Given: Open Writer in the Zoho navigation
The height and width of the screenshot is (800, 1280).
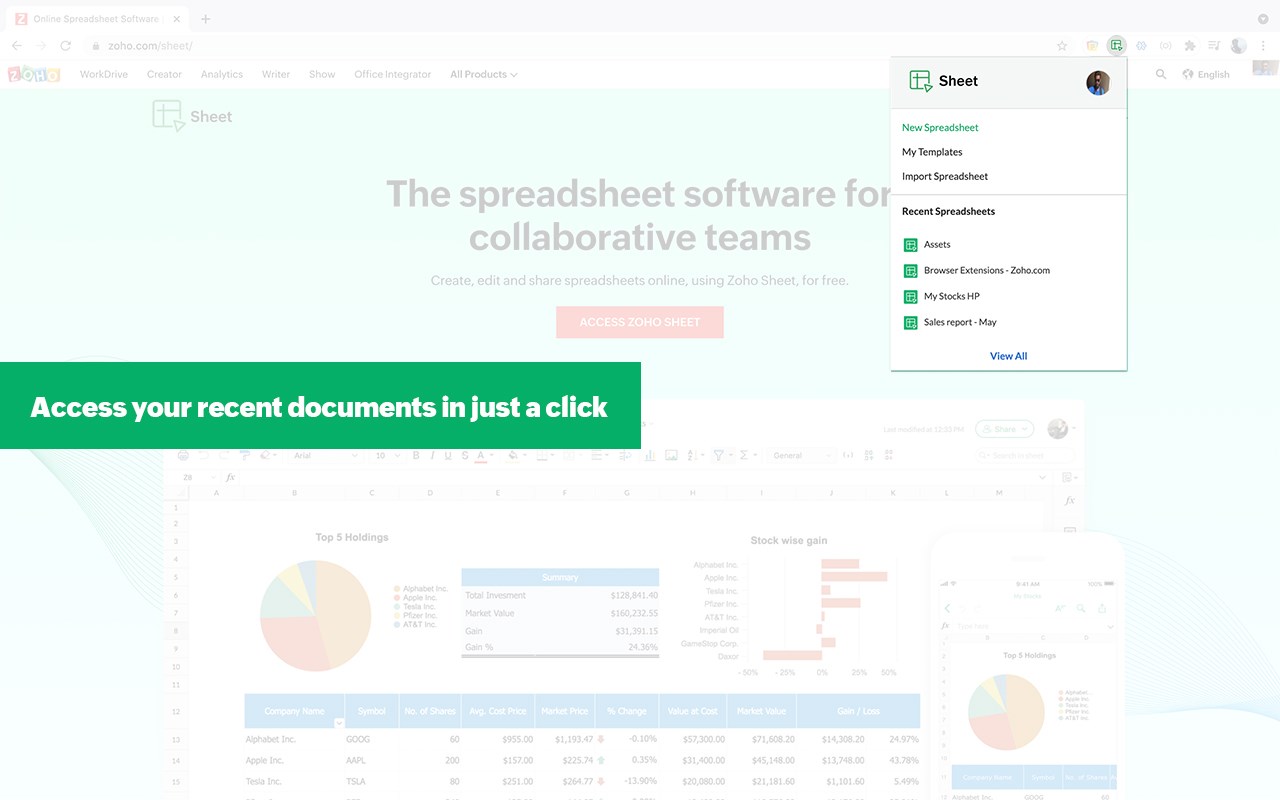Looking at the screenshot, I should click(x=276, y=74).
